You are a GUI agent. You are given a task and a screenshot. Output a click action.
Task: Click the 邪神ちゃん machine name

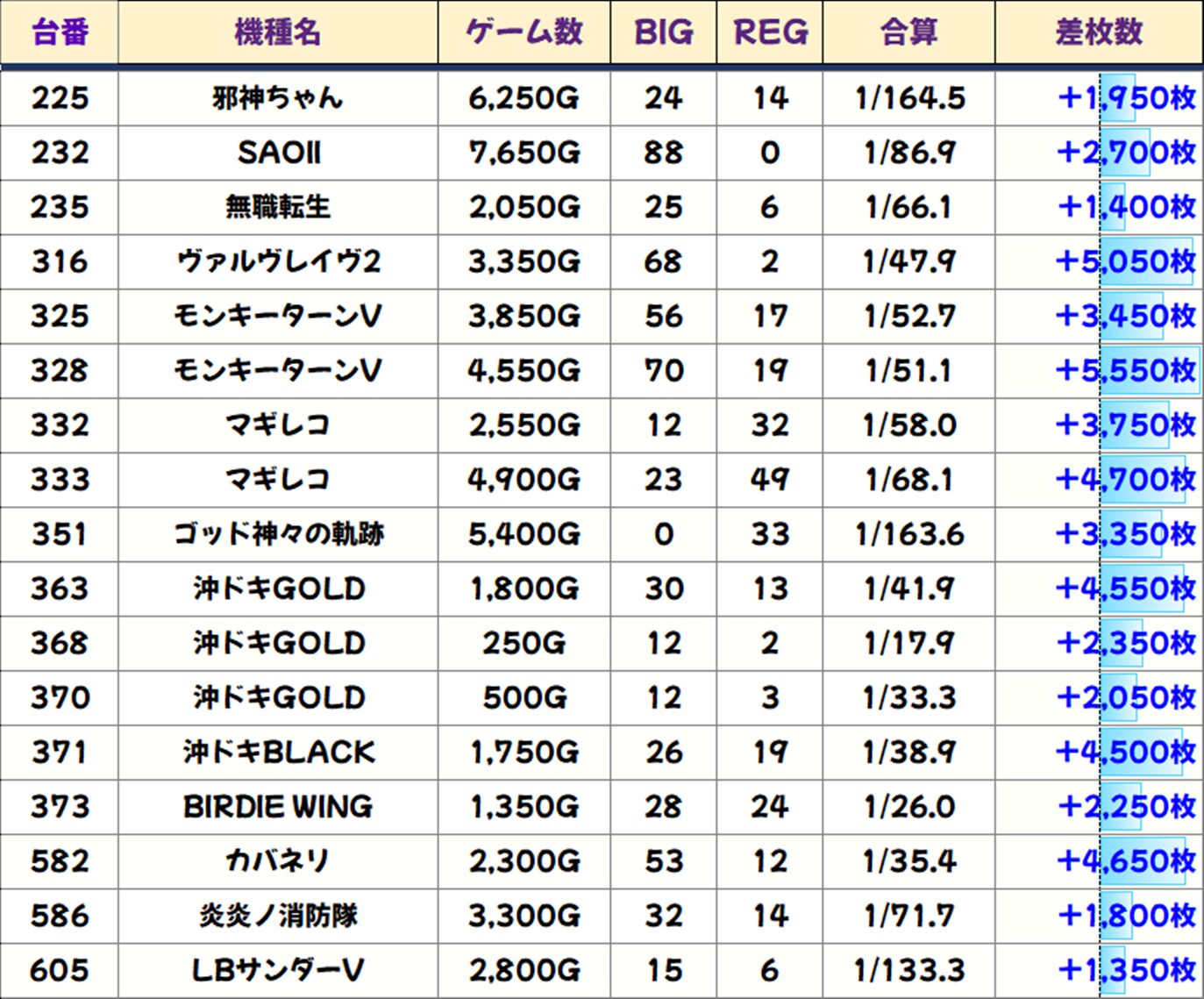[x=278, y=97]
